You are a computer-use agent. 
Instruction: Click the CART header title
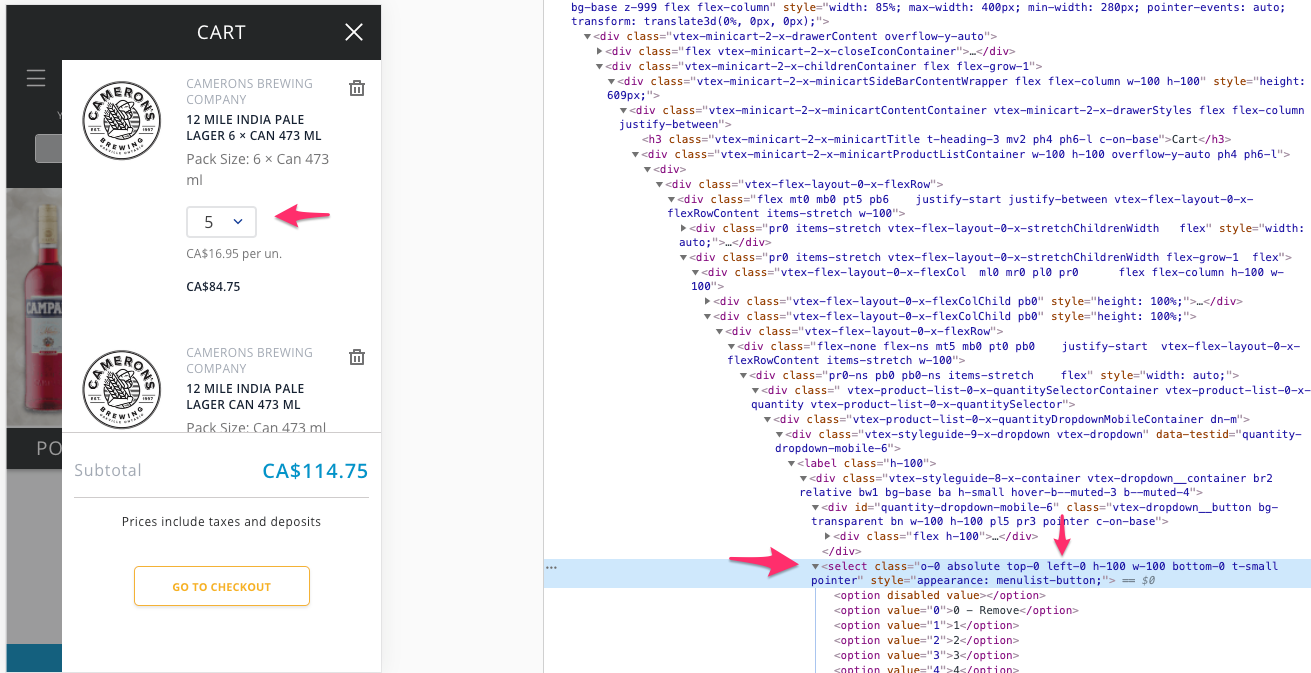(x=221, y=32)
